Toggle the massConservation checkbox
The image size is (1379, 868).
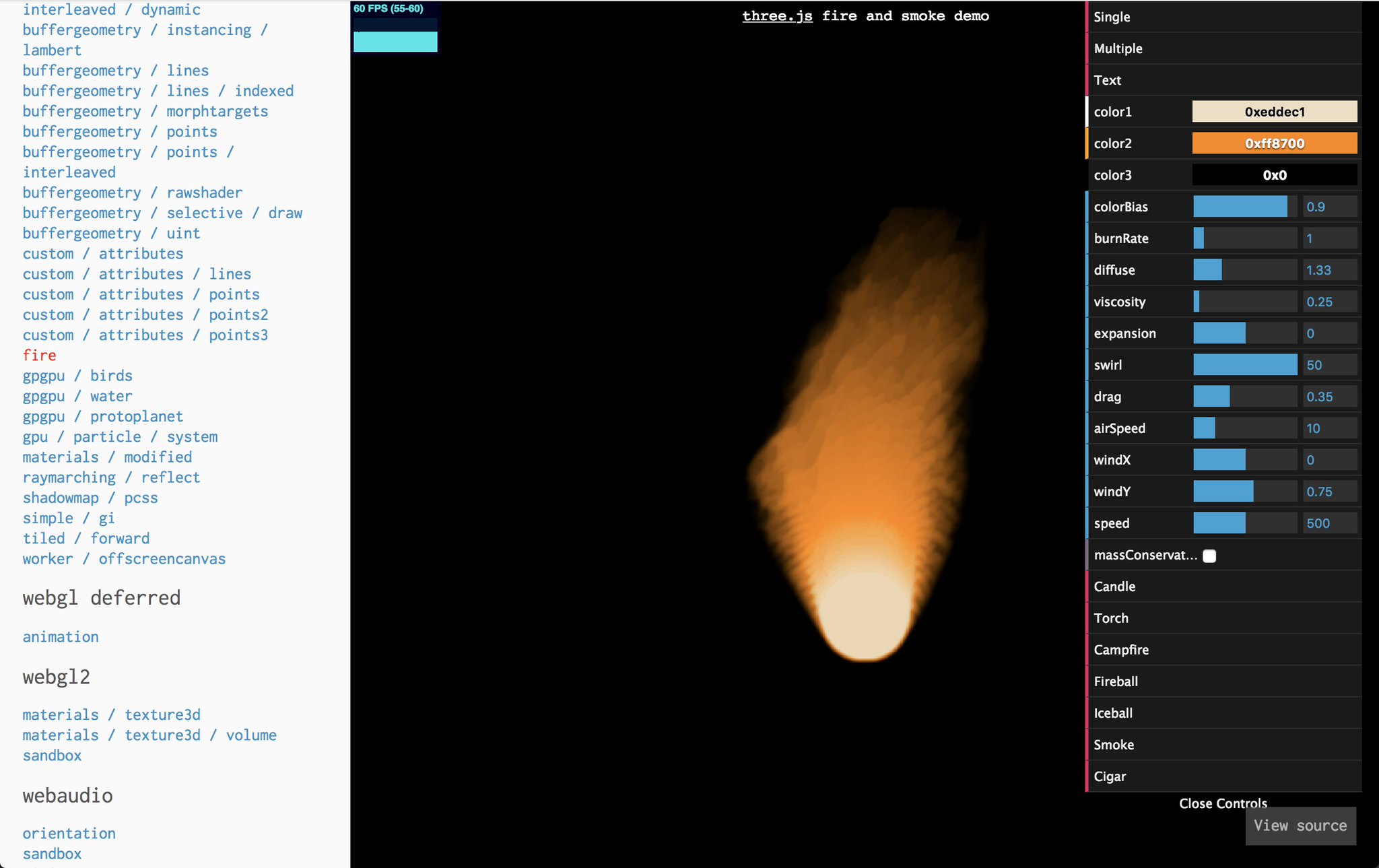1209,556
